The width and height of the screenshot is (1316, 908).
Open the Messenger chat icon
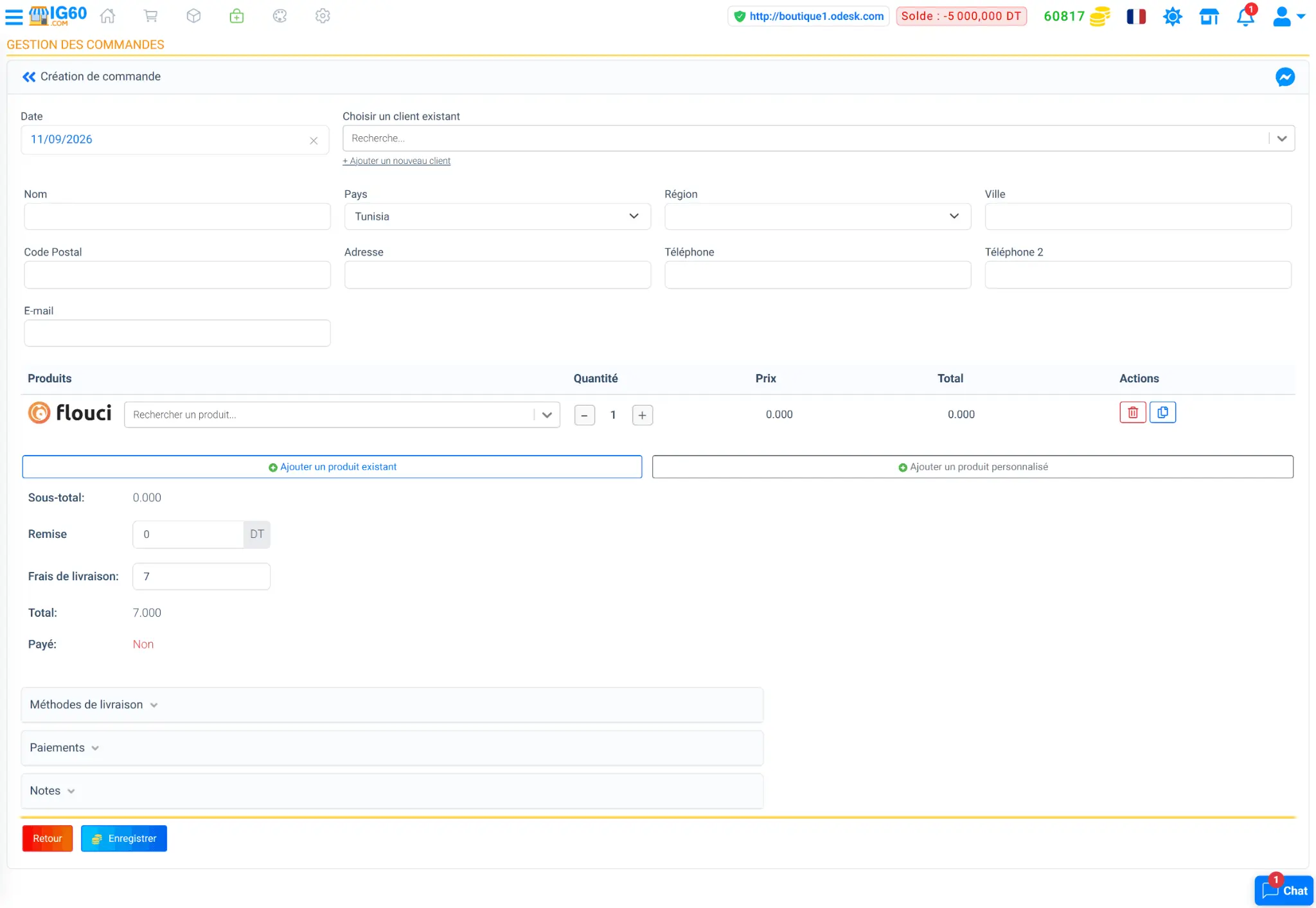point(1285,77)
